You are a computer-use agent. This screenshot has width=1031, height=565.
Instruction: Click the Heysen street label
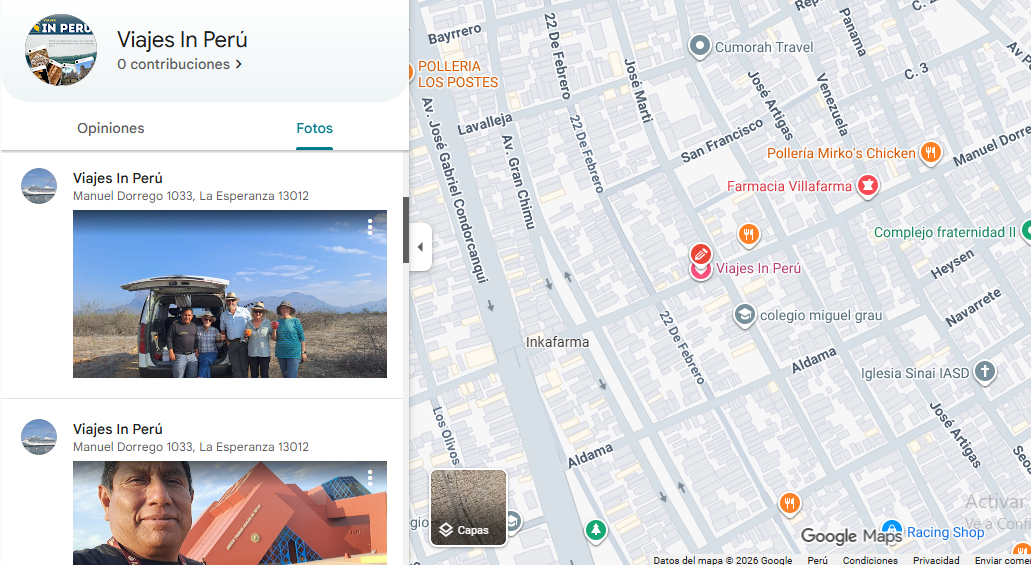tap(953, 264)
